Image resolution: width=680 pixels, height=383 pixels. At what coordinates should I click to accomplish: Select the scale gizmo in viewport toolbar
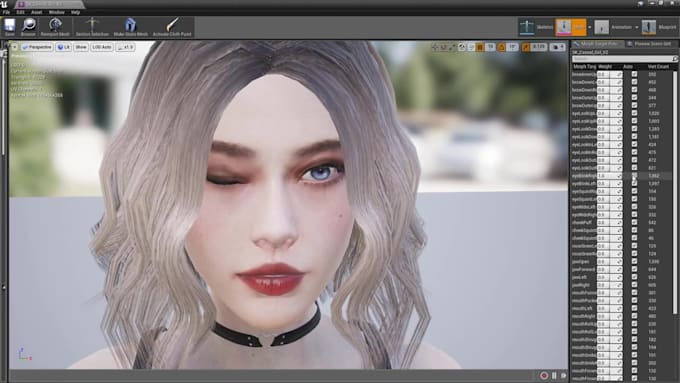(x=452, y=47)
